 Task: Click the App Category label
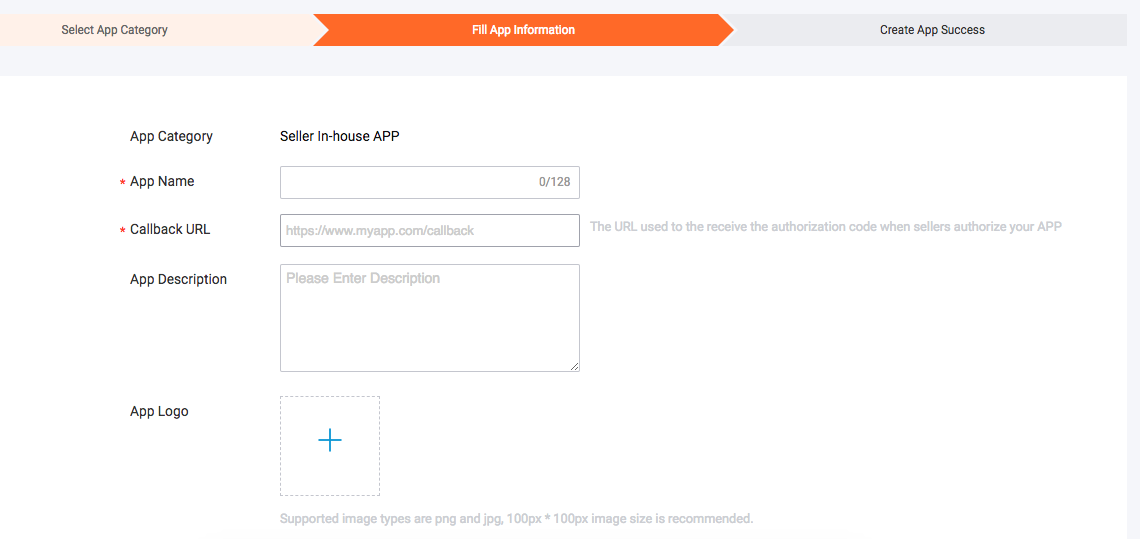171,136
